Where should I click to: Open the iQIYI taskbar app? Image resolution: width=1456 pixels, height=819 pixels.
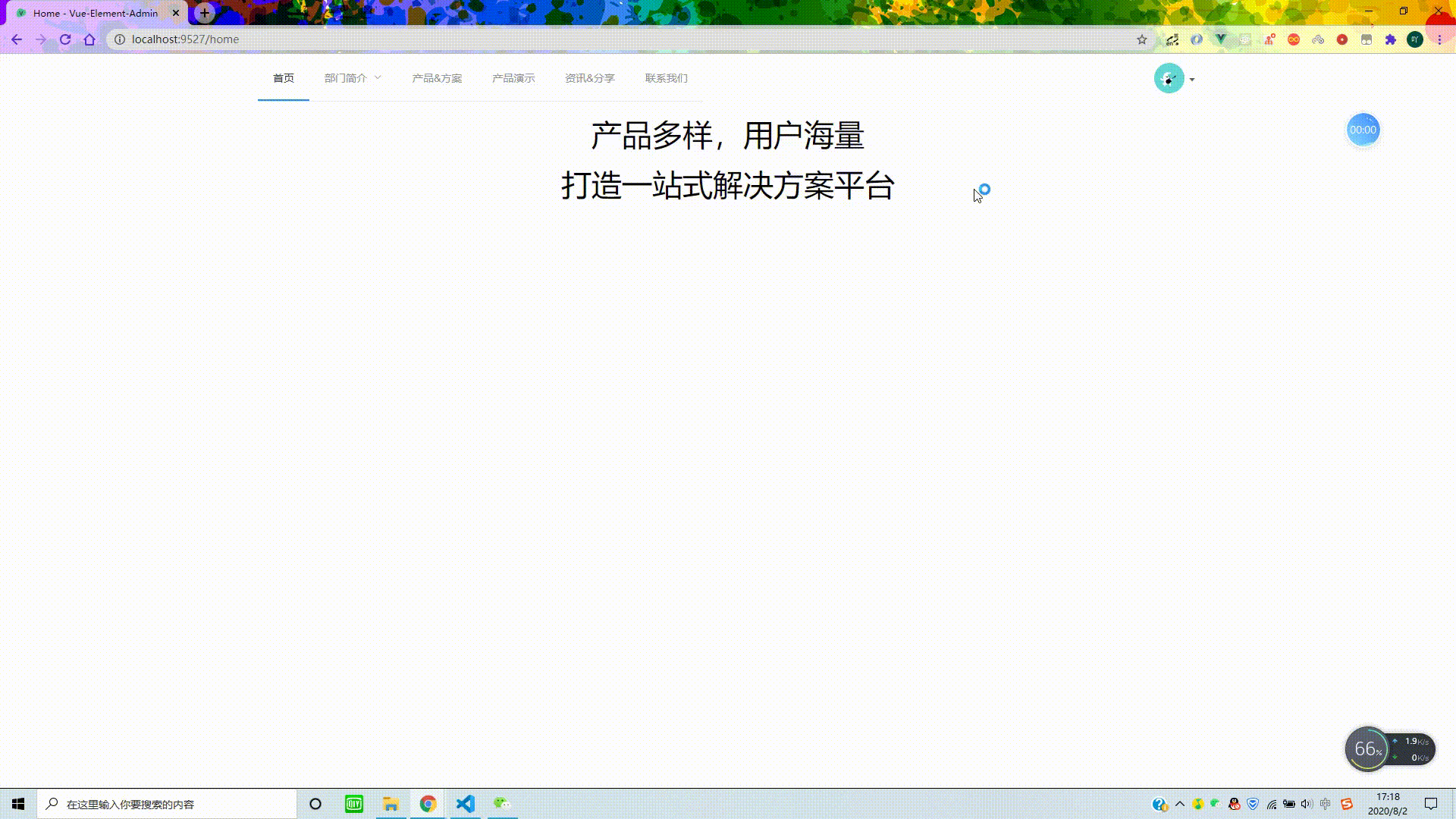pos(354,804)
